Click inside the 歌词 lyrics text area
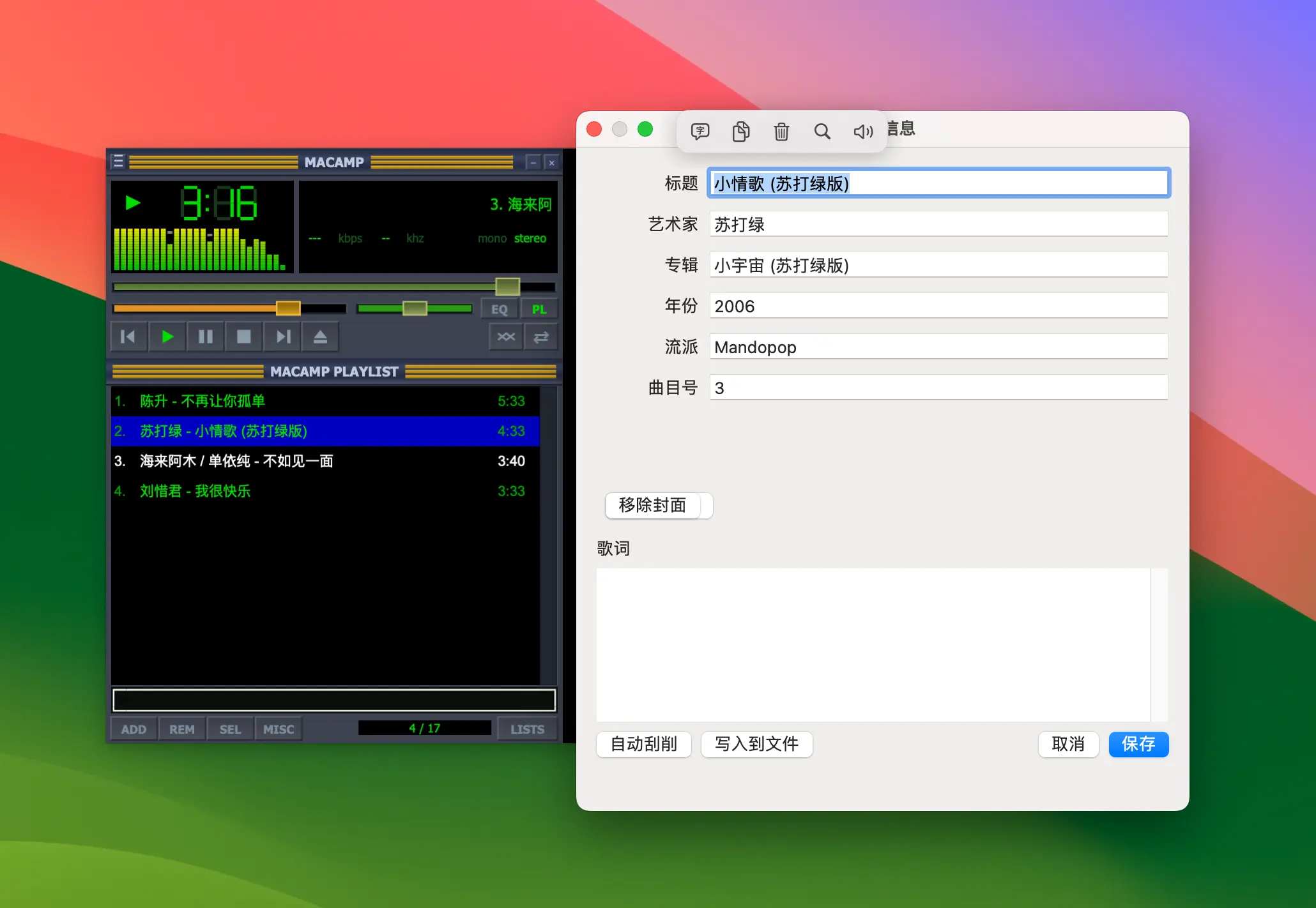 (x=873, y=645)
